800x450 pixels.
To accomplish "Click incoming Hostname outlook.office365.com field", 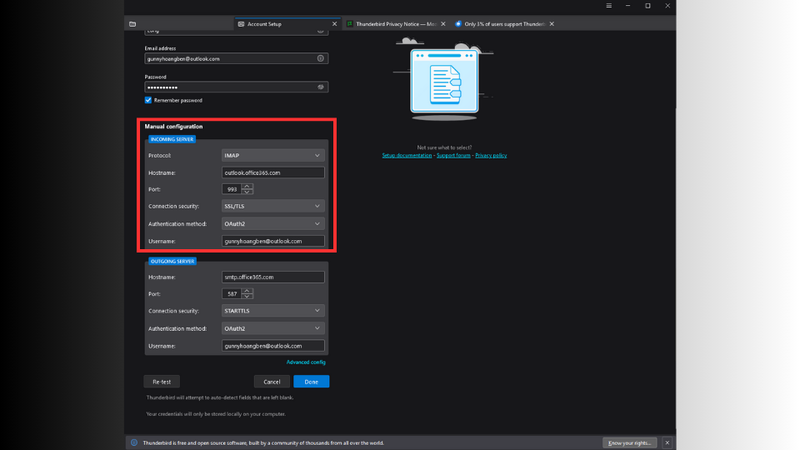I will point(273,172).
